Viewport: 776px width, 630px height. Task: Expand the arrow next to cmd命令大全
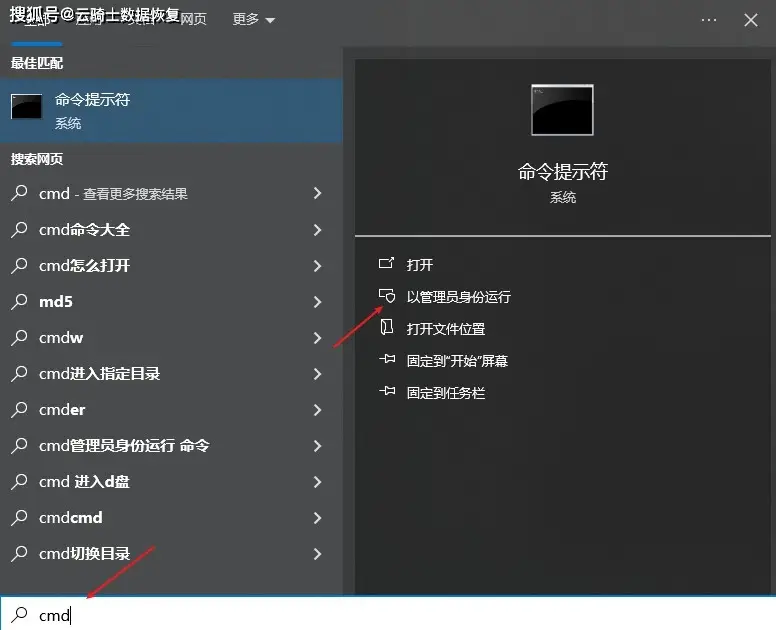coord(318,230)
